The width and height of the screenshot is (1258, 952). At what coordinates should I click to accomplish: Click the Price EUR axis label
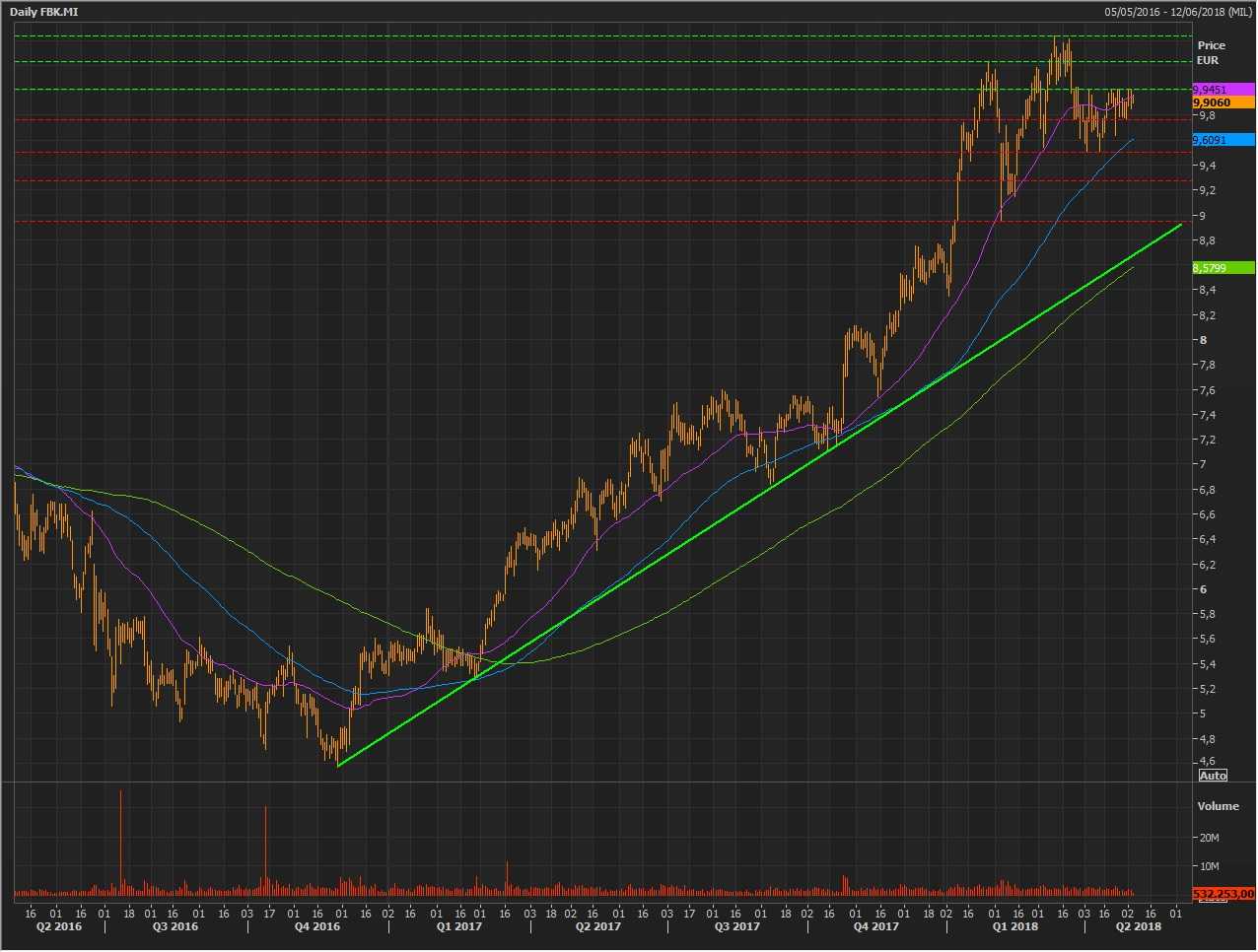1211,52
